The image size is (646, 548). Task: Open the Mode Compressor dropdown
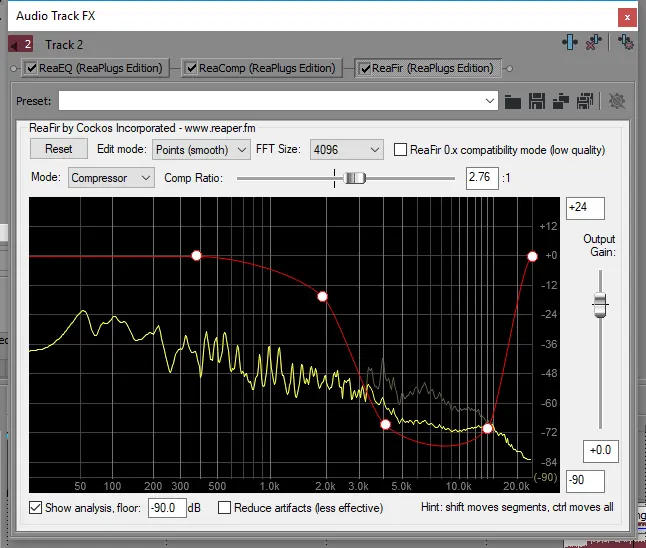click(110, 178)
